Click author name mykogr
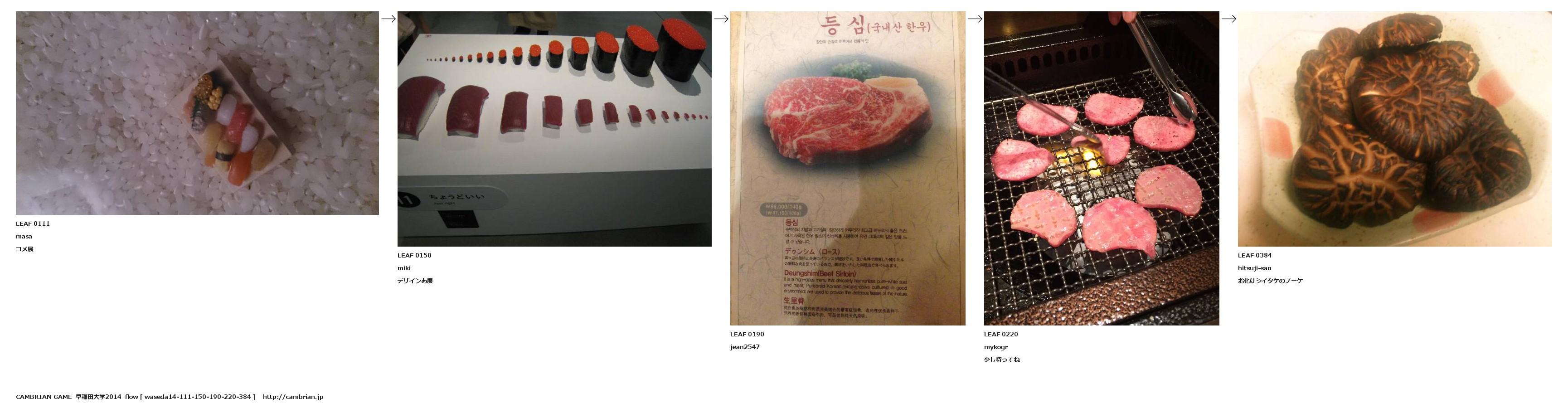The width and height of the screenshot is (1568, 408). 996,347
